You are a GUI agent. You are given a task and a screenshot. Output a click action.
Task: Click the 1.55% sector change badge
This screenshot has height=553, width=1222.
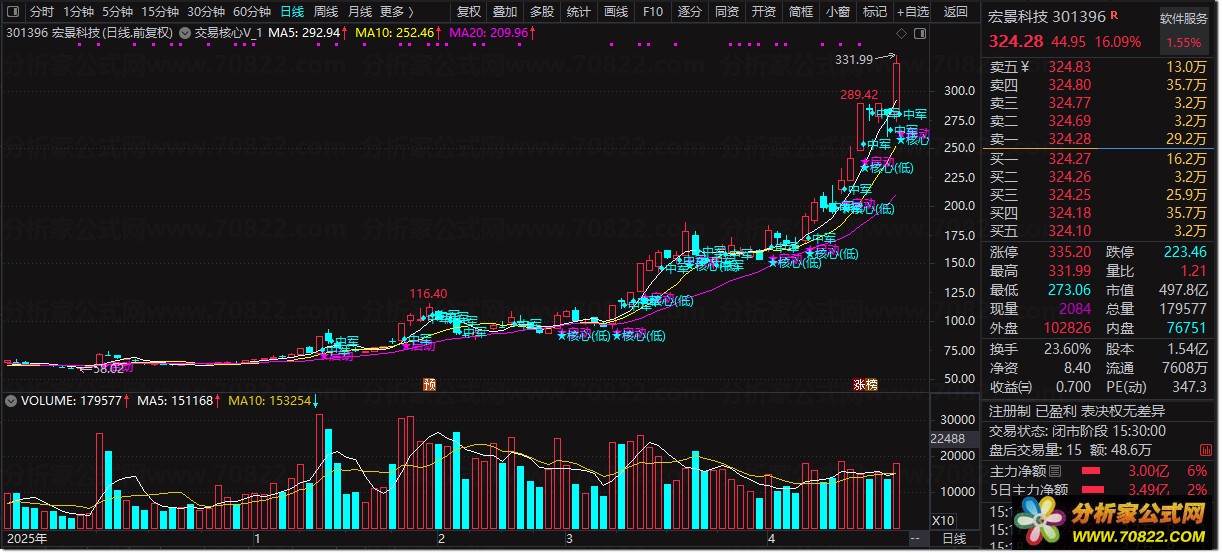click(x=1184, y=43)
